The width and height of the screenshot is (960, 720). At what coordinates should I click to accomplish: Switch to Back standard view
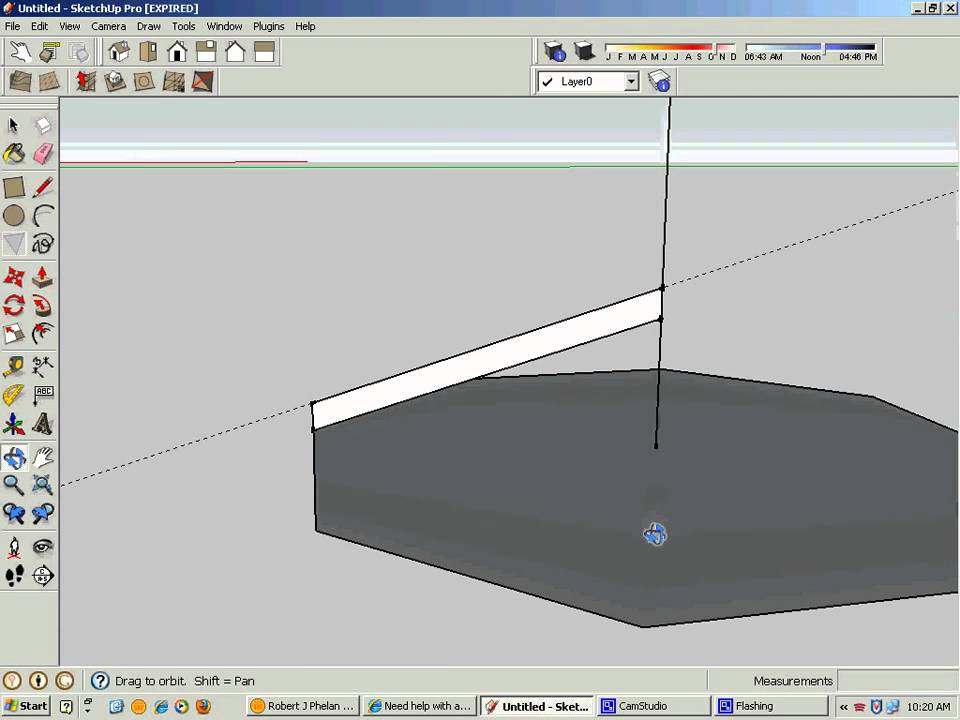click(x=235, y=51)
